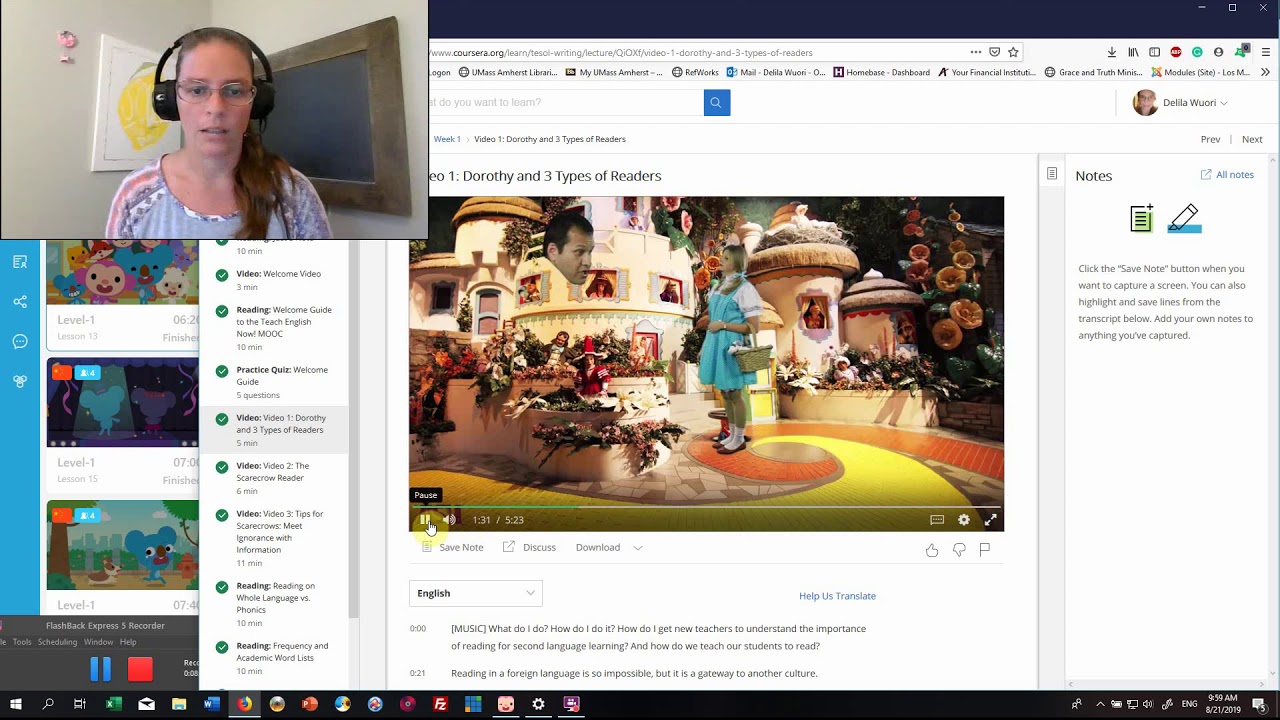
Task: Toggle subtitles on the video player
Action: tap(937, 520)
